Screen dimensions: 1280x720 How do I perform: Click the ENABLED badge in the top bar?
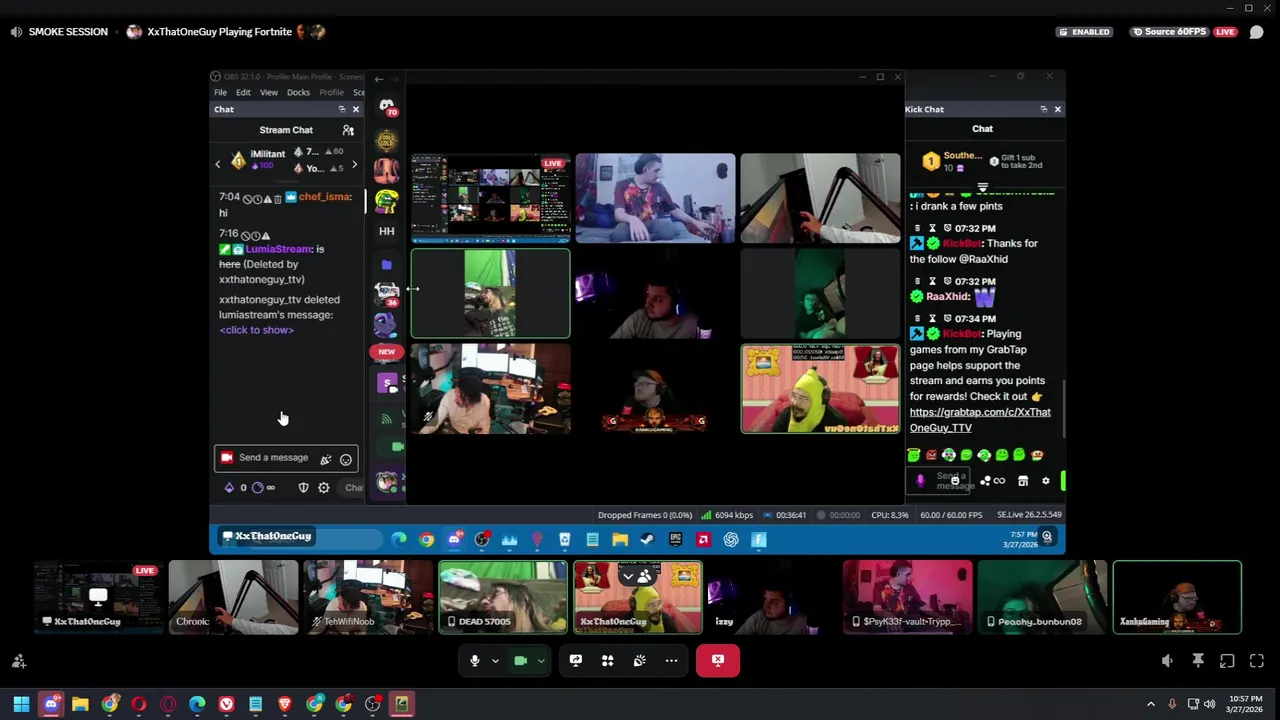(x=1085, y=32)
